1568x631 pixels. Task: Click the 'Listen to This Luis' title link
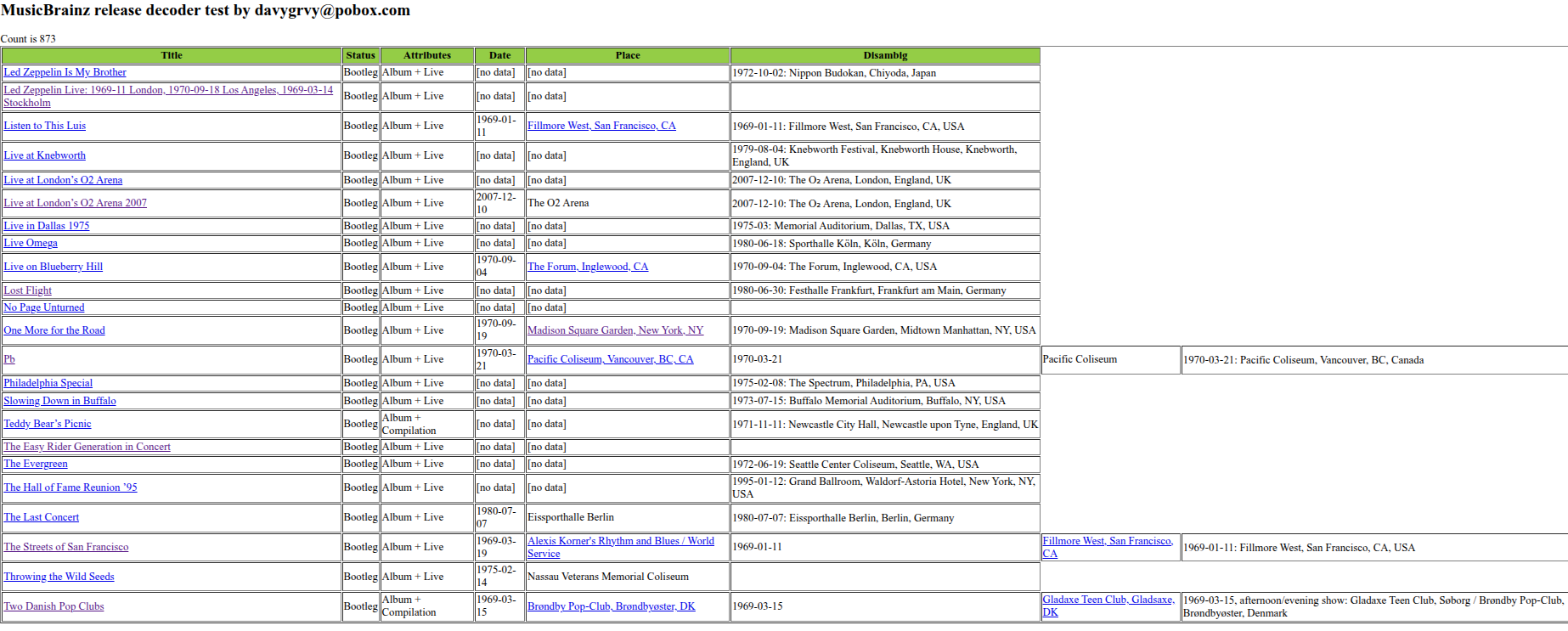tap(45, 126)
